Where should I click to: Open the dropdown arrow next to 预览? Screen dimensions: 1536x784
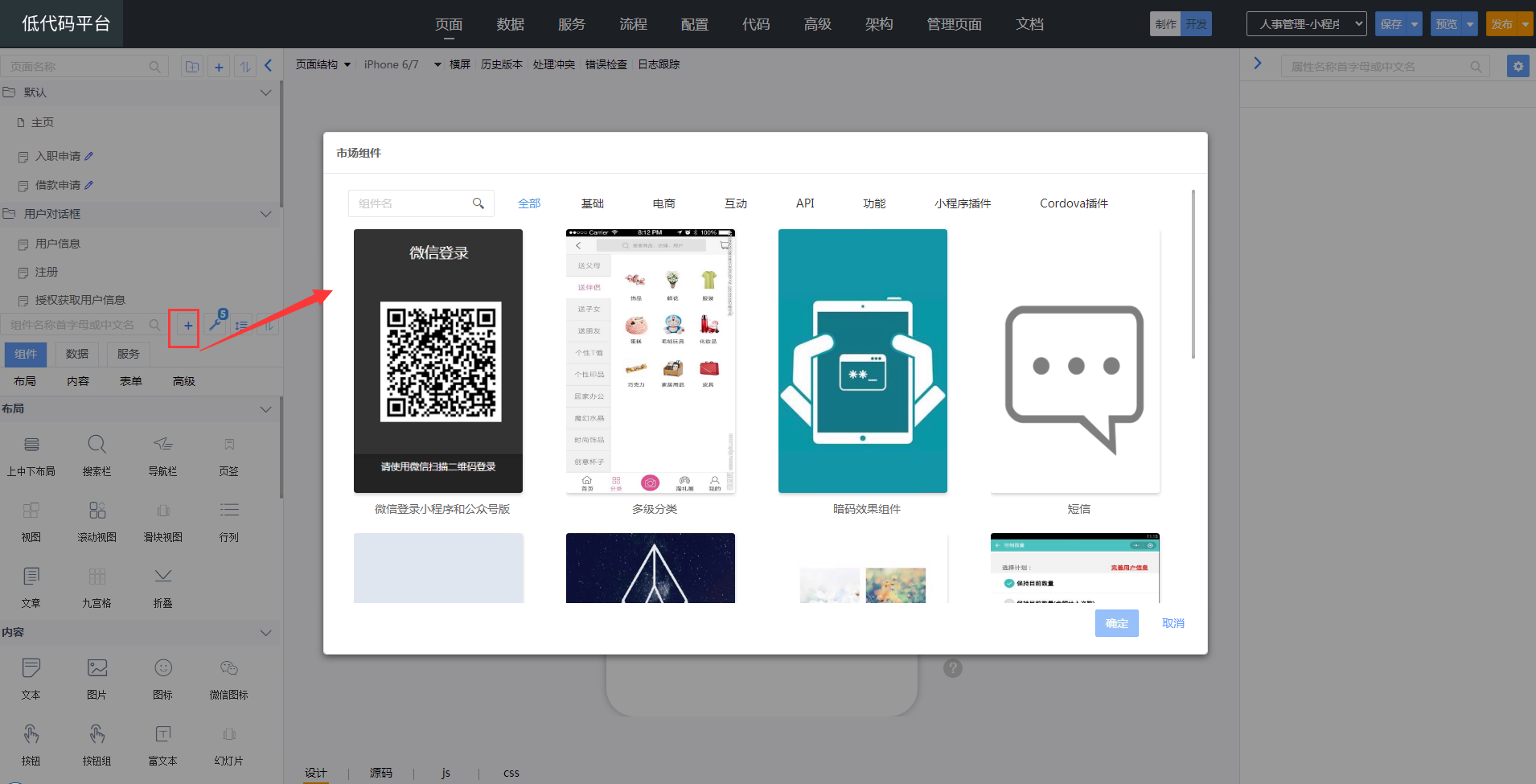pos(1470,24)
